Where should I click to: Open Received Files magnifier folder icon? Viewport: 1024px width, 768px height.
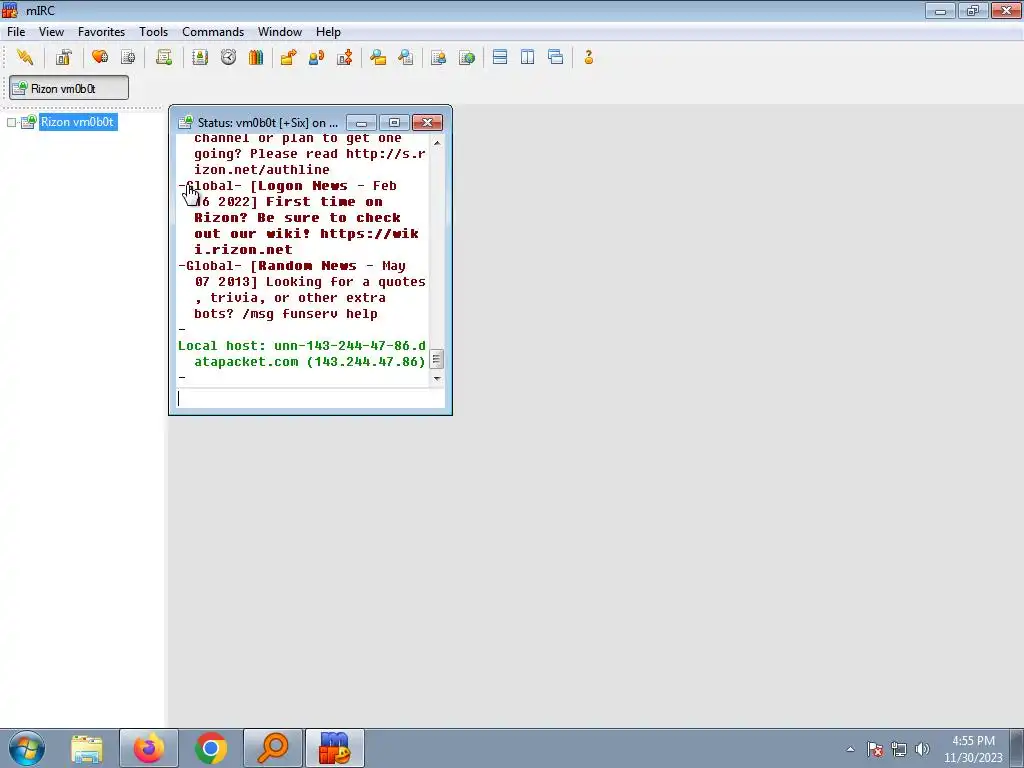point(377,57)
